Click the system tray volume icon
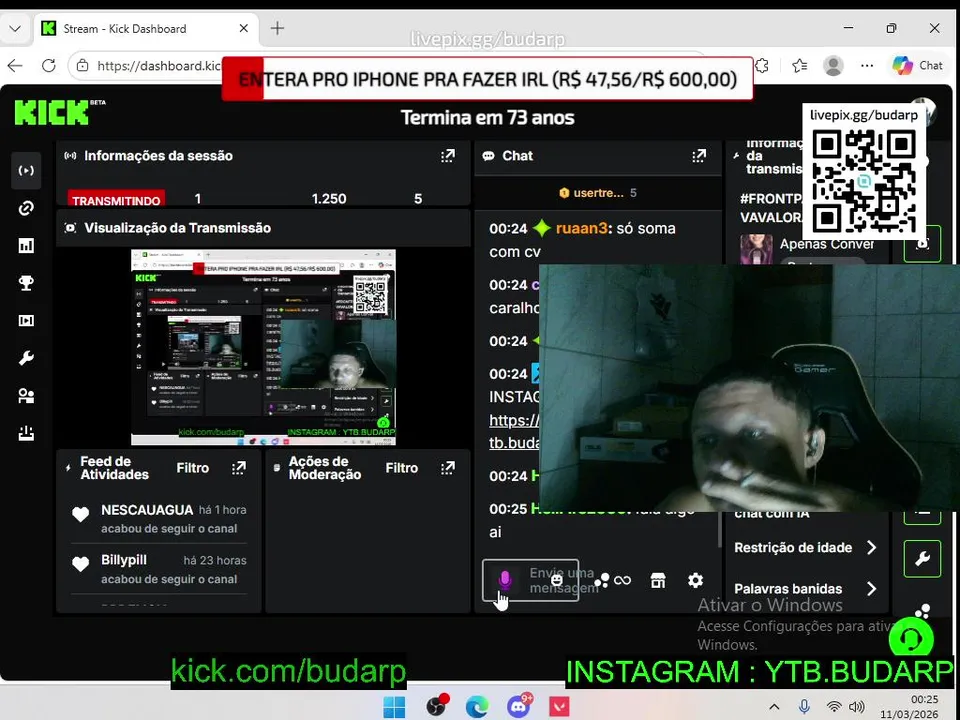Viewport: 960px width, 720px height. (857, 707)
